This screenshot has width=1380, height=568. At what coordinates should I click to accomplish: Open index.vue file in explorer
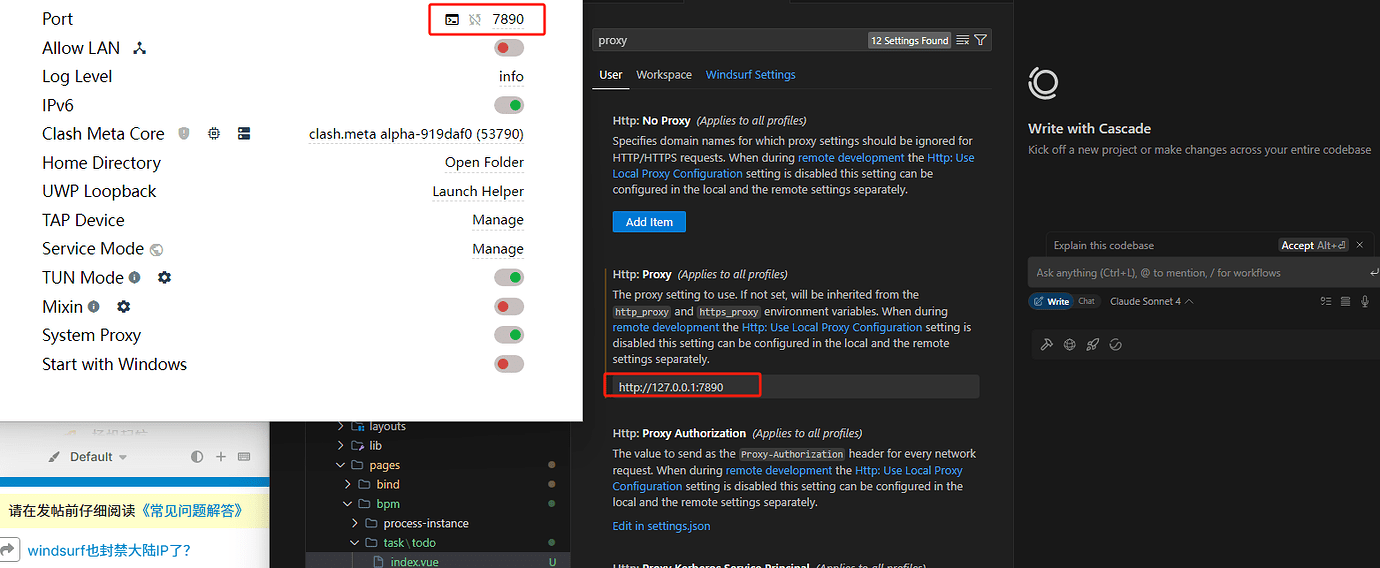point(412,562)
